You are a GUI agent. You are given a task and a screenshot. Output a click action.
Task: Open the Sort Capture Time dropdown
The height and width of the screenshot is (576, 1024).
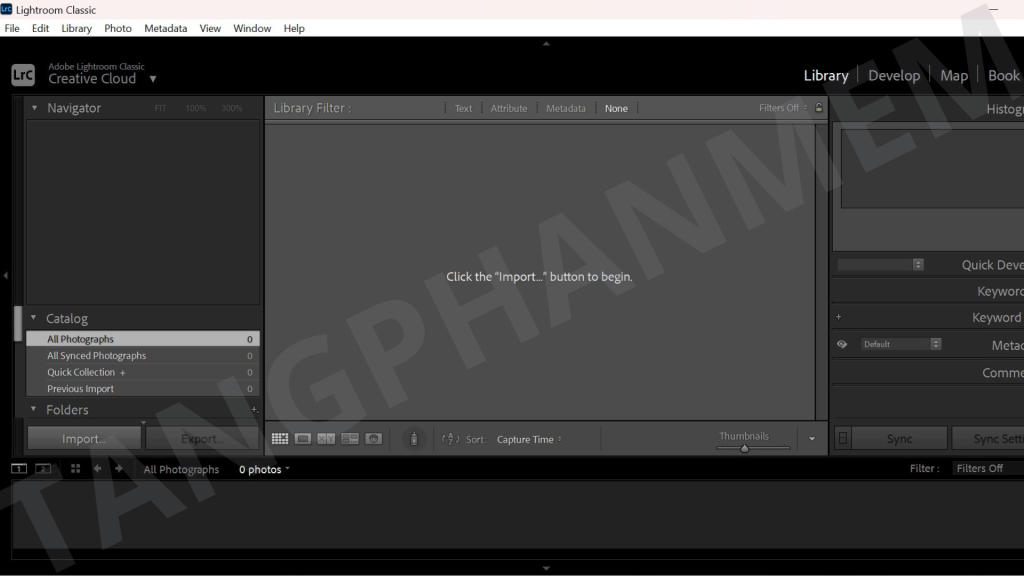tap(529, 440)
